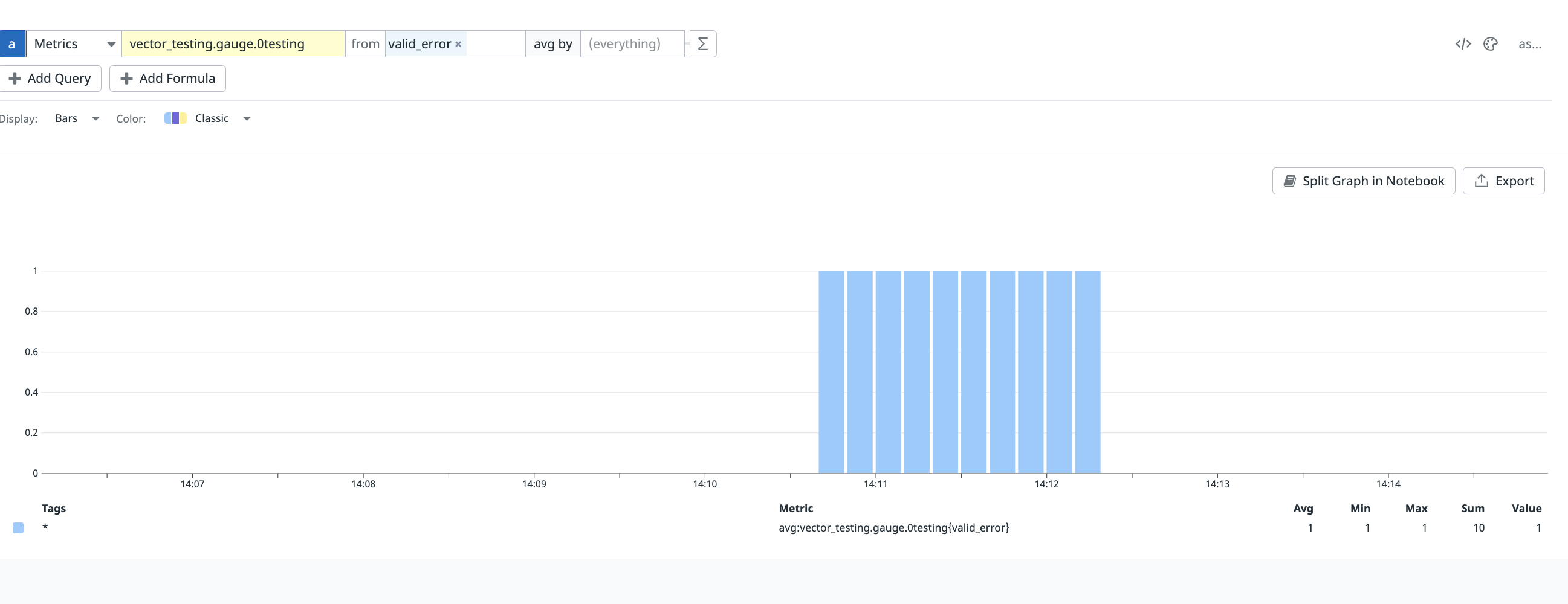This screenshot has height=604, width=1568.
Task: Click the blue query letter 'a' badge
Action: coord(12,43)
